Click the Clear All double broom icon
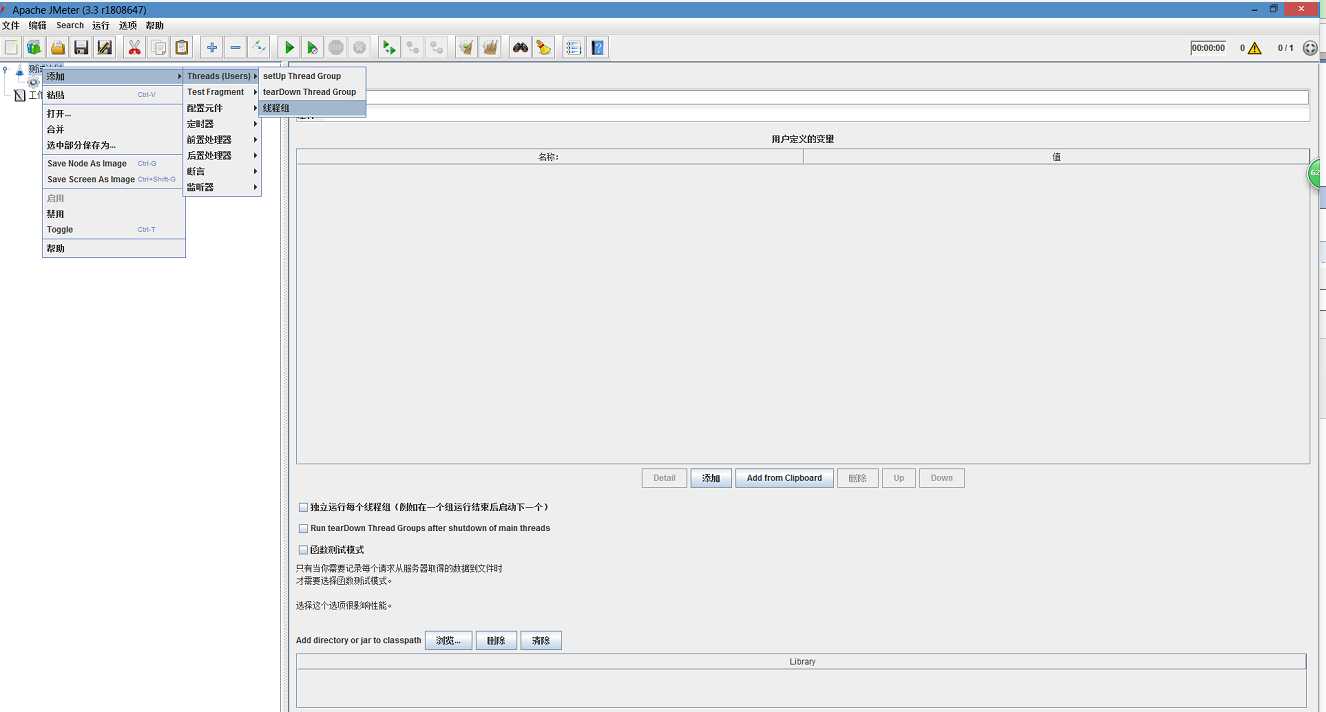The width and height of the screenshot is (1326, 712). click(490, 47)
